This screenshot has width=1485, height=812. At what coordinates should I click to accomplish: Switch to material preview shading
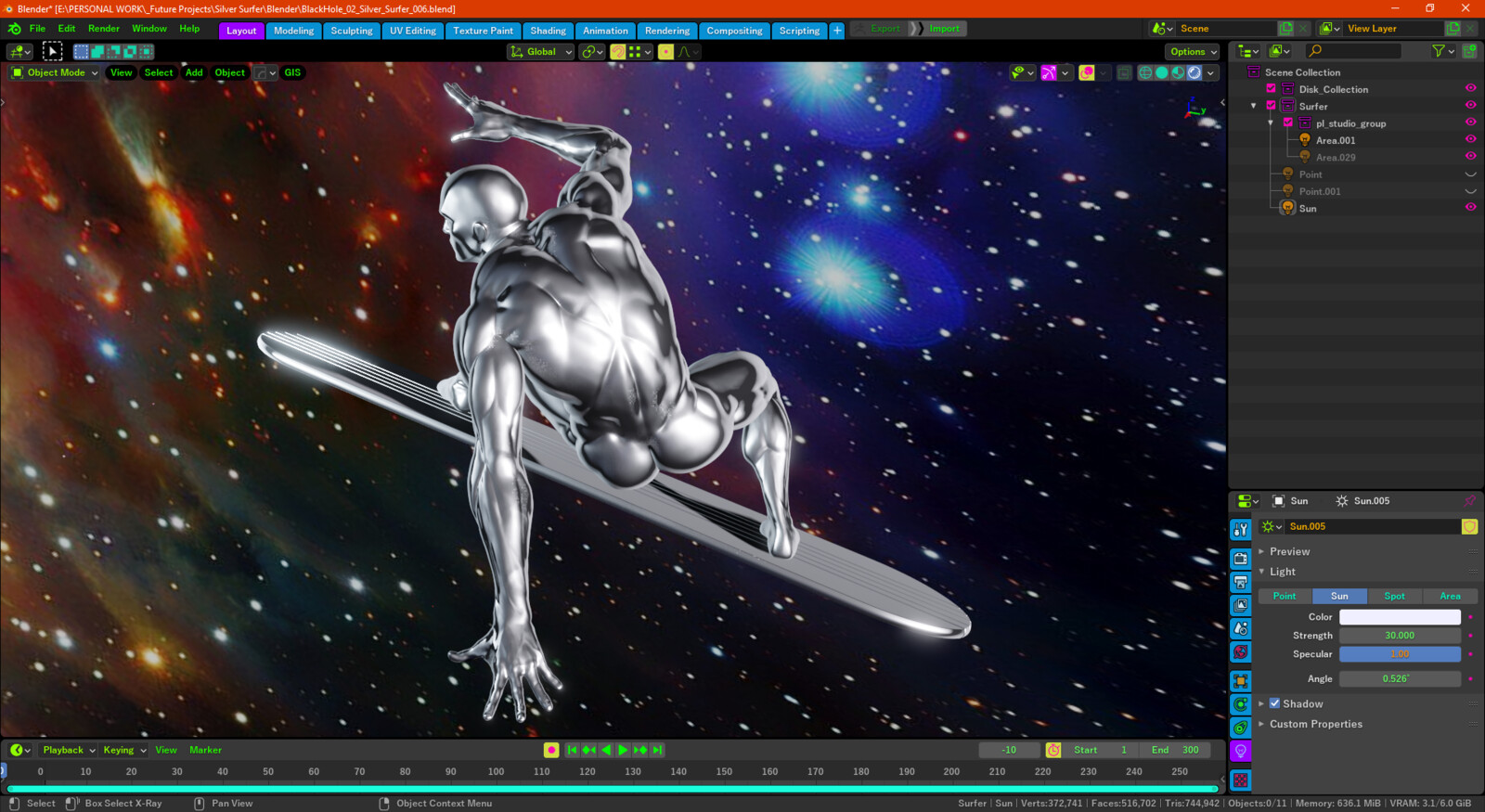click(1178, 72)
